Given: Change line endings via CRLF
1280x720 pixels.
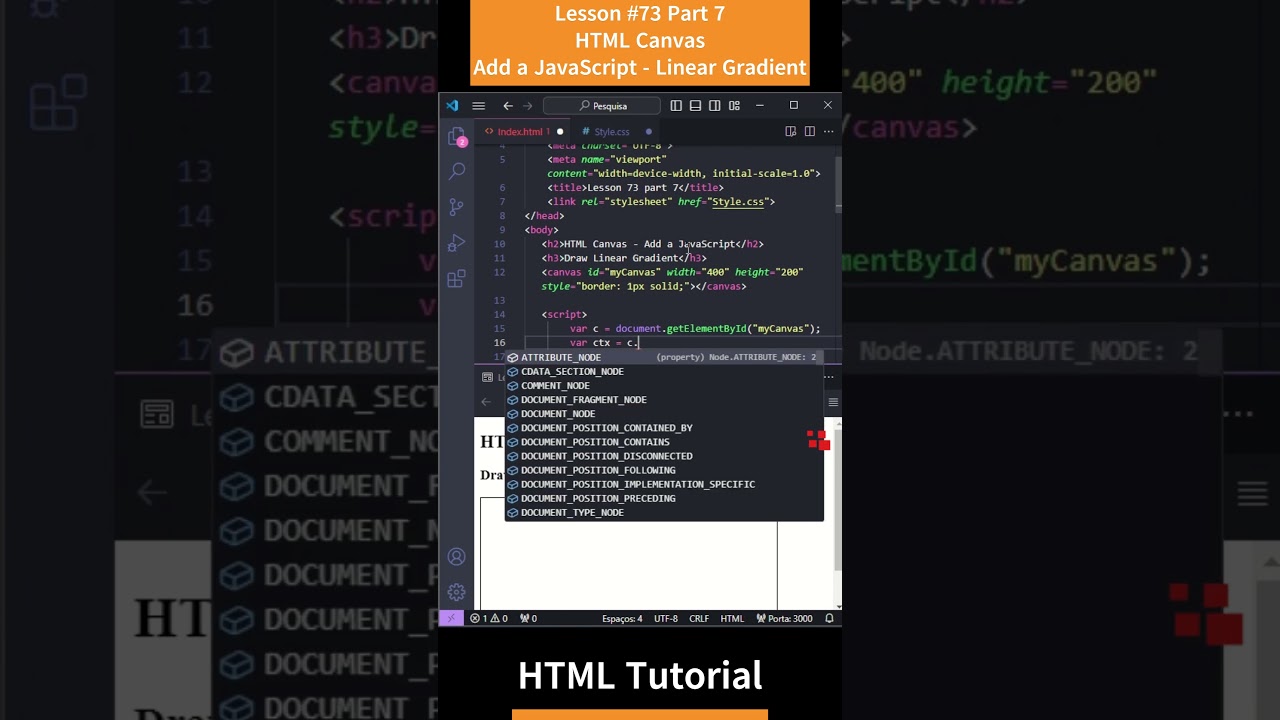Looking at the screenshot, I should pyautogui.click(x=699, y=618).
